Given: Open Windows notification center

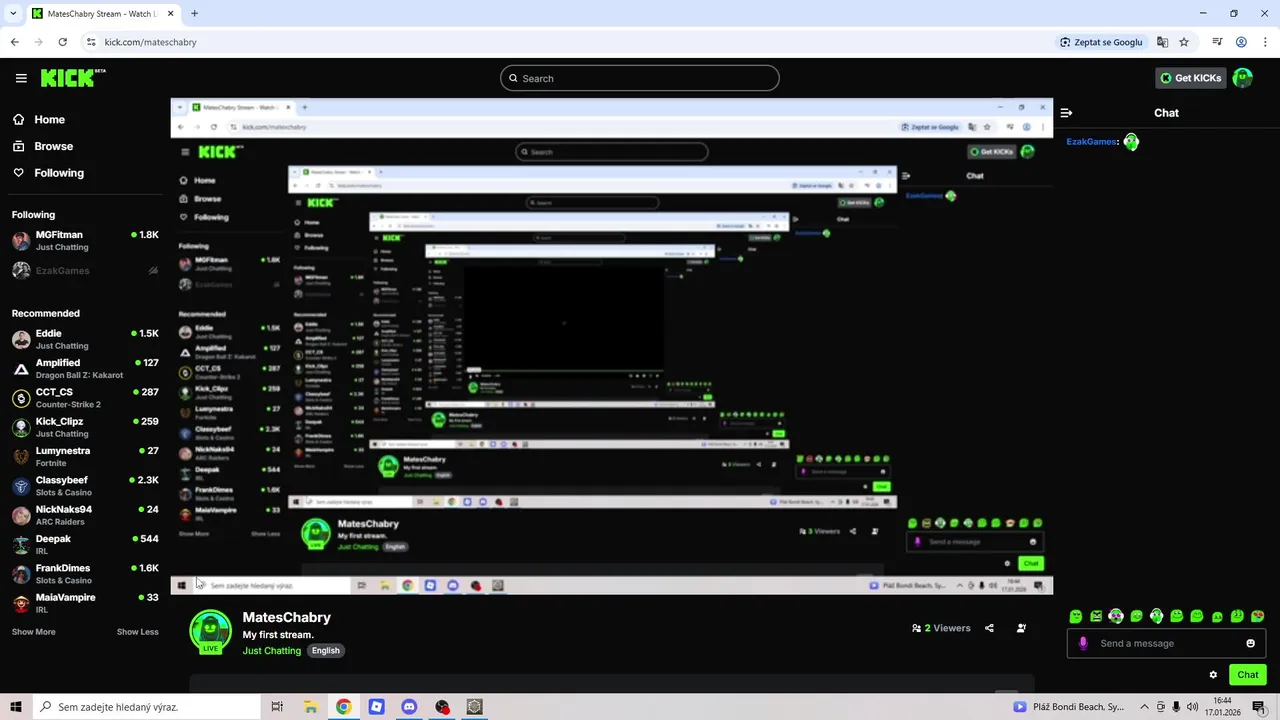Looking at the screenshot, I should [x=1259, y=707].
